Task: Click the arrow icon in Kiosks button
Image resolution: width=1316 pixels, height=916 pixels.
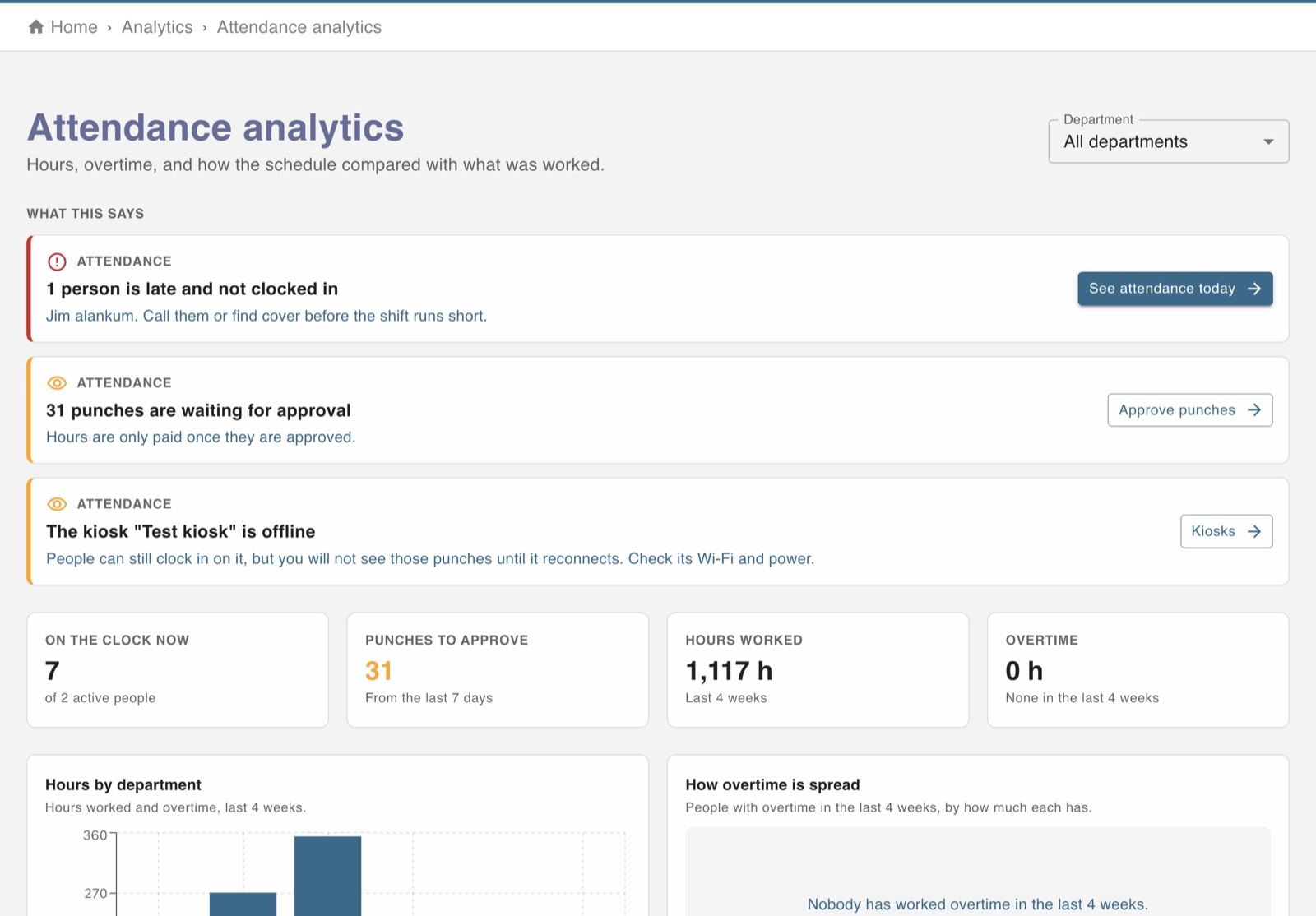Action: 1254,531
